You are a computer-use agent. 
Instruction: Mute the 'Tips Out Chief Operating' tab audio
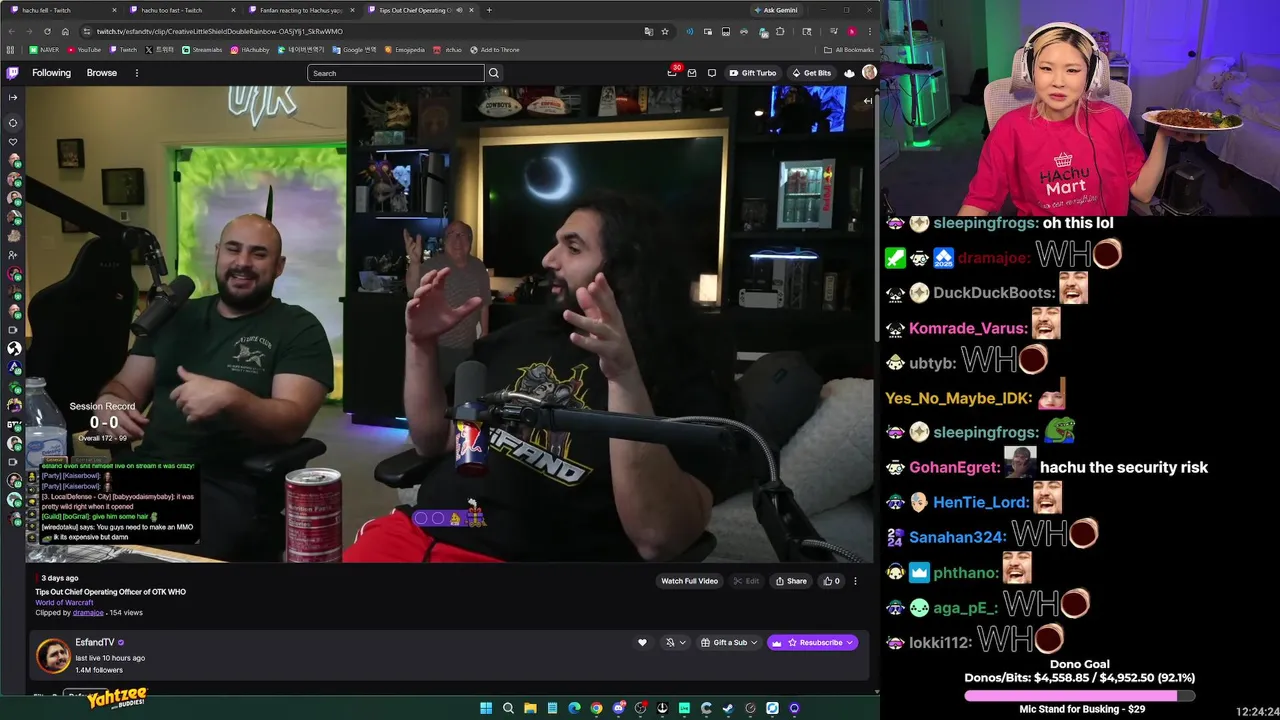tap(459, 10)
